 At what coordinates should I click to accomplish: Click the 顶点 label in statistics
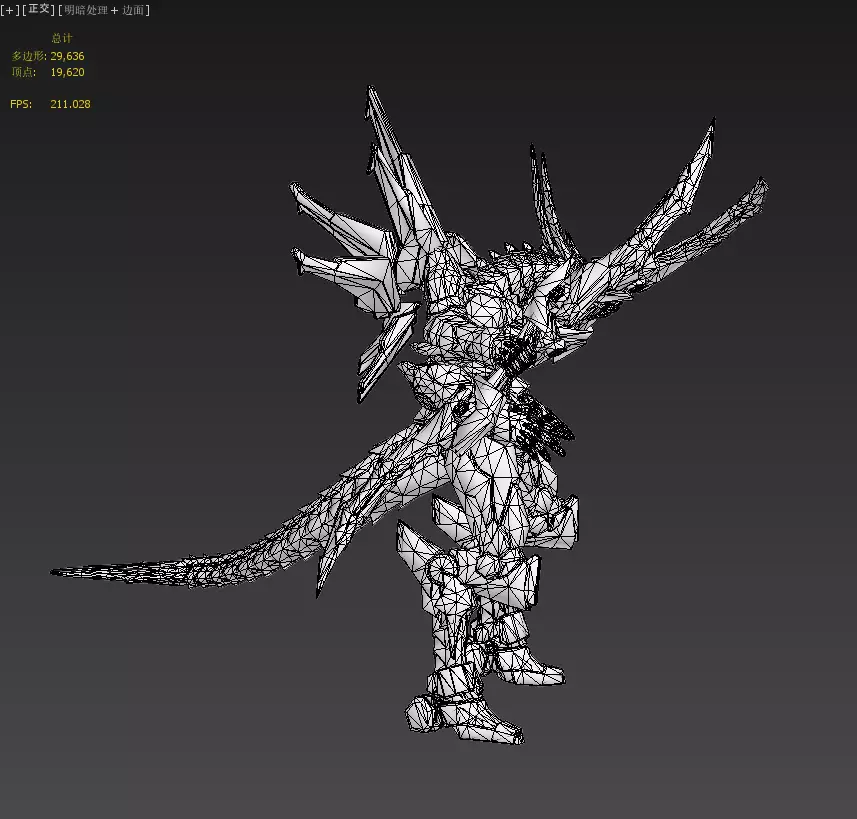pyautogui.click(x=24, y=72)
